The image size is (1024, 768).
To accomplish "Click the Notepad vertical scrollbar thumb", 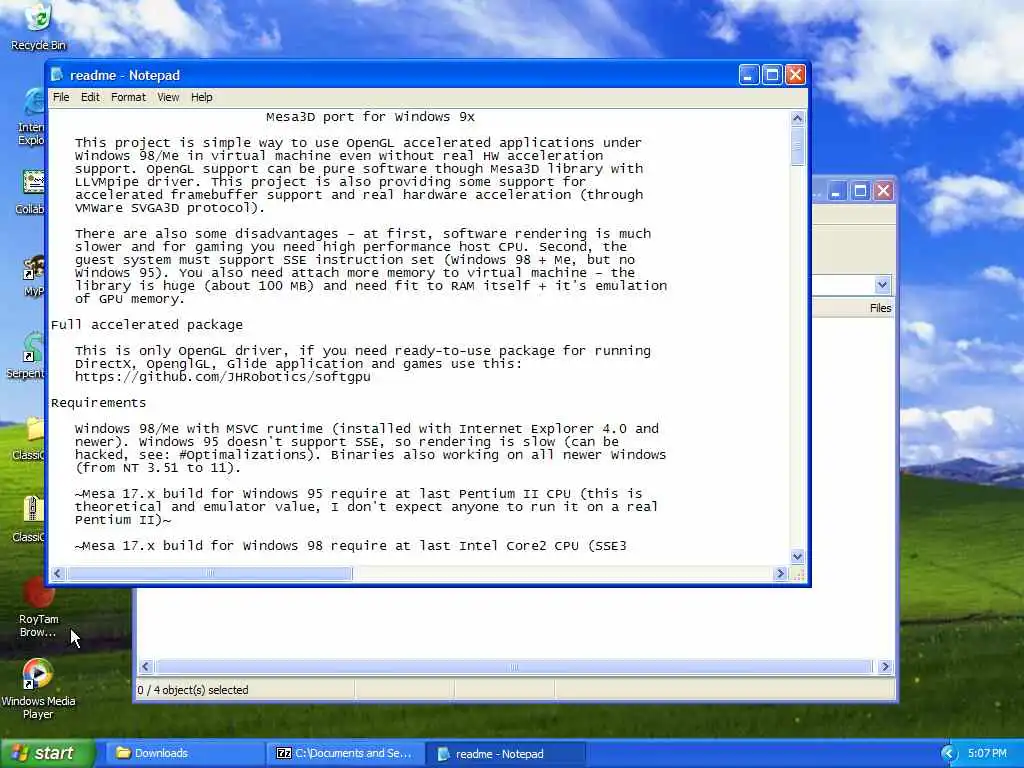I will click(797, 146).
